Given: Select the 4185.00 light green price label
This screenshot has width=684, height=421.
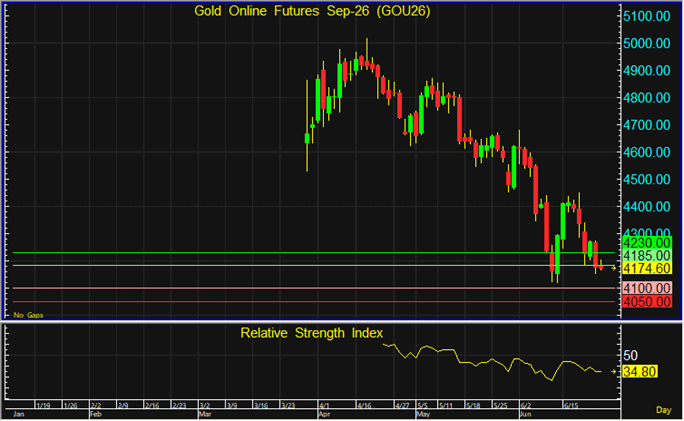Looking at the screenshot, I should tap(647, 256).
